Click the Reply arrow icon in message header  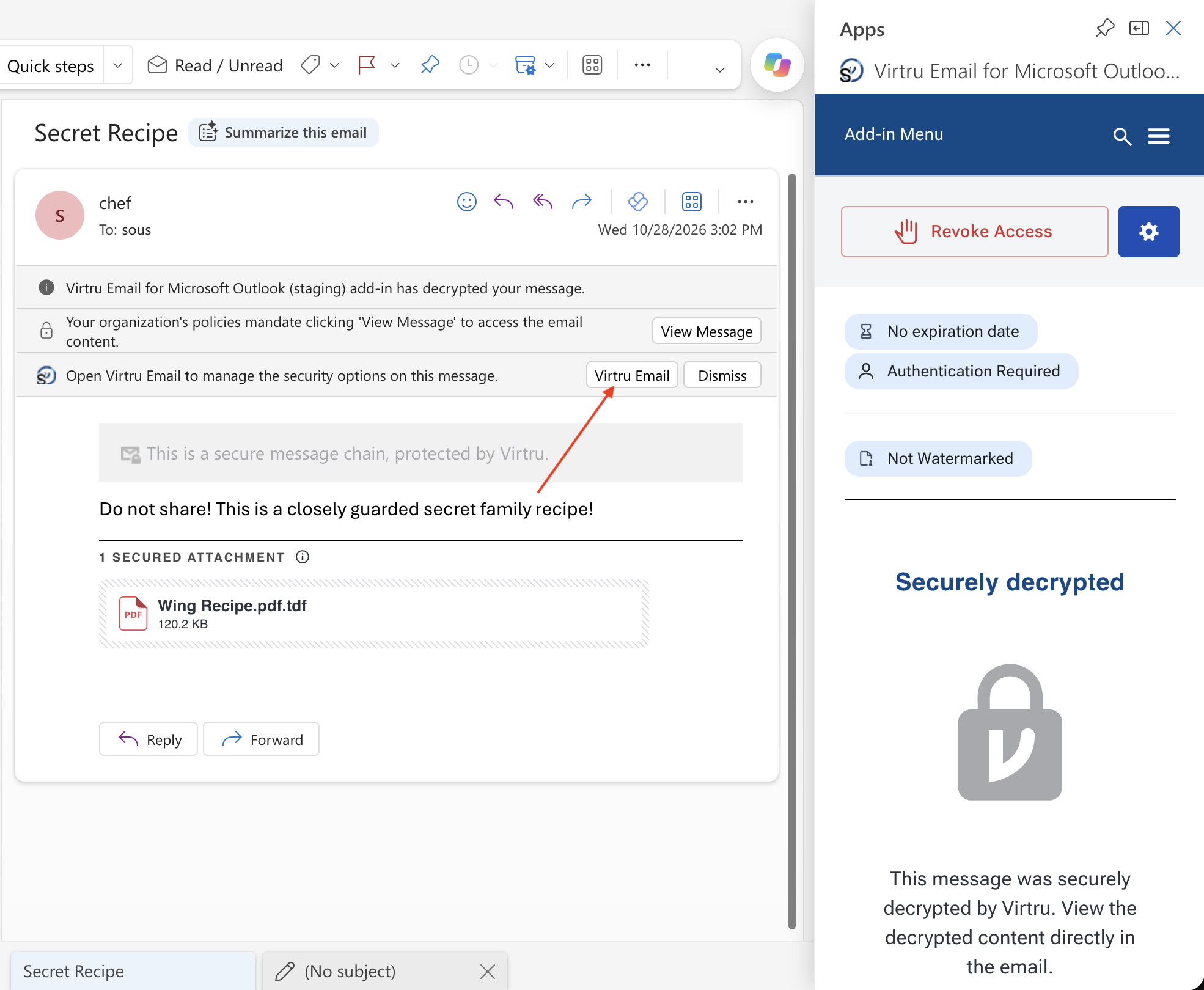(504, 201)
